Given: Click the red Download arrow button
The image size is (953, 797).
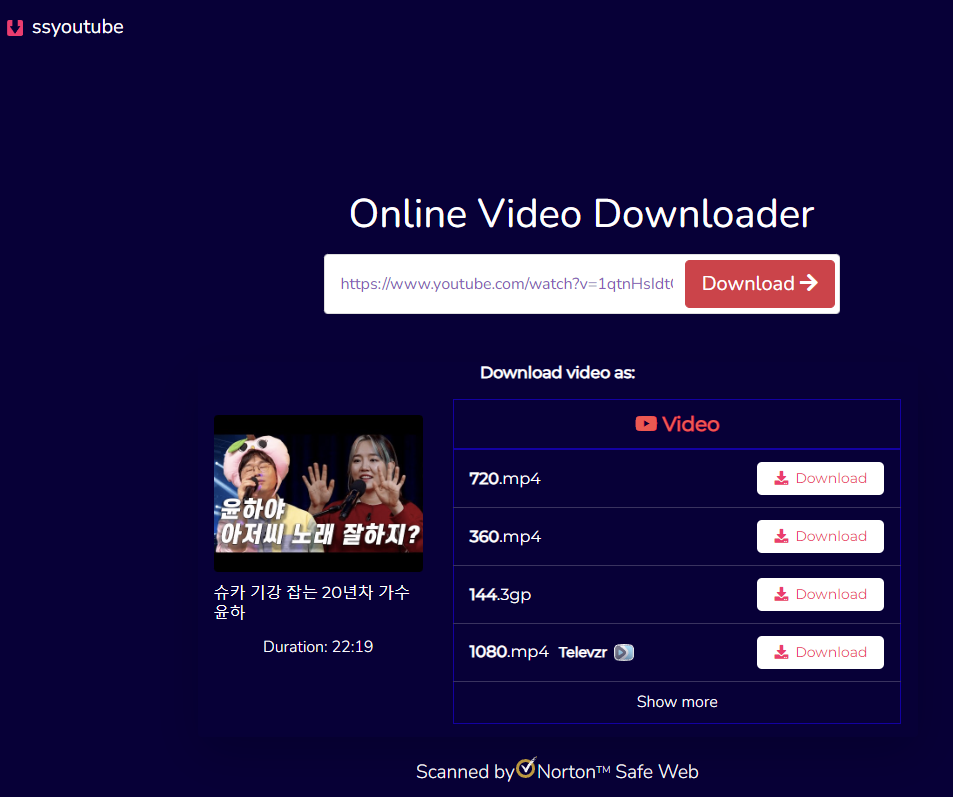Looking at the screenshot, I should [x=759, y=284].
